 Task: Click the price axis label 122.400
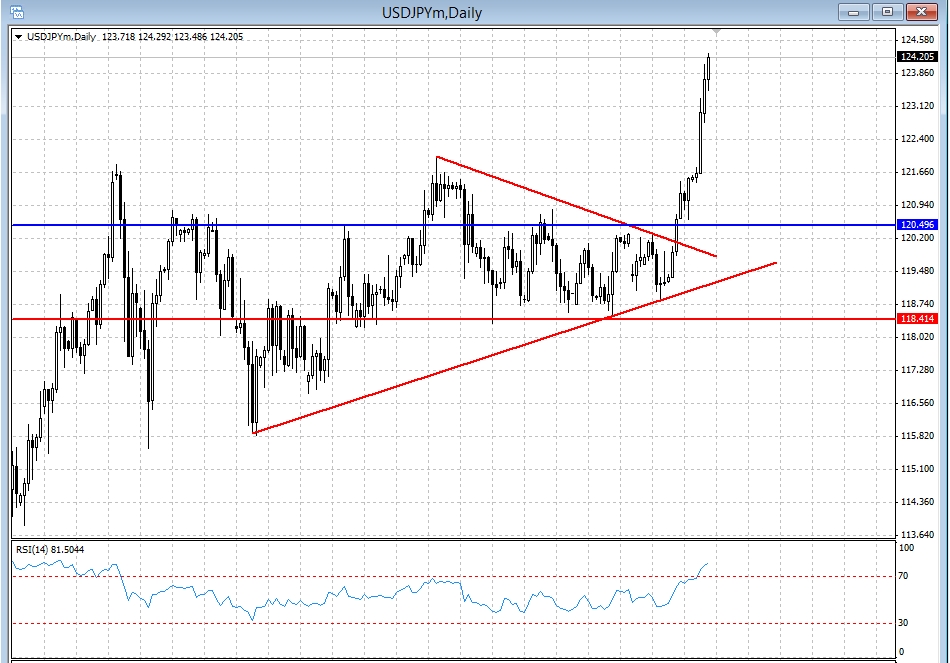[917, 139]
